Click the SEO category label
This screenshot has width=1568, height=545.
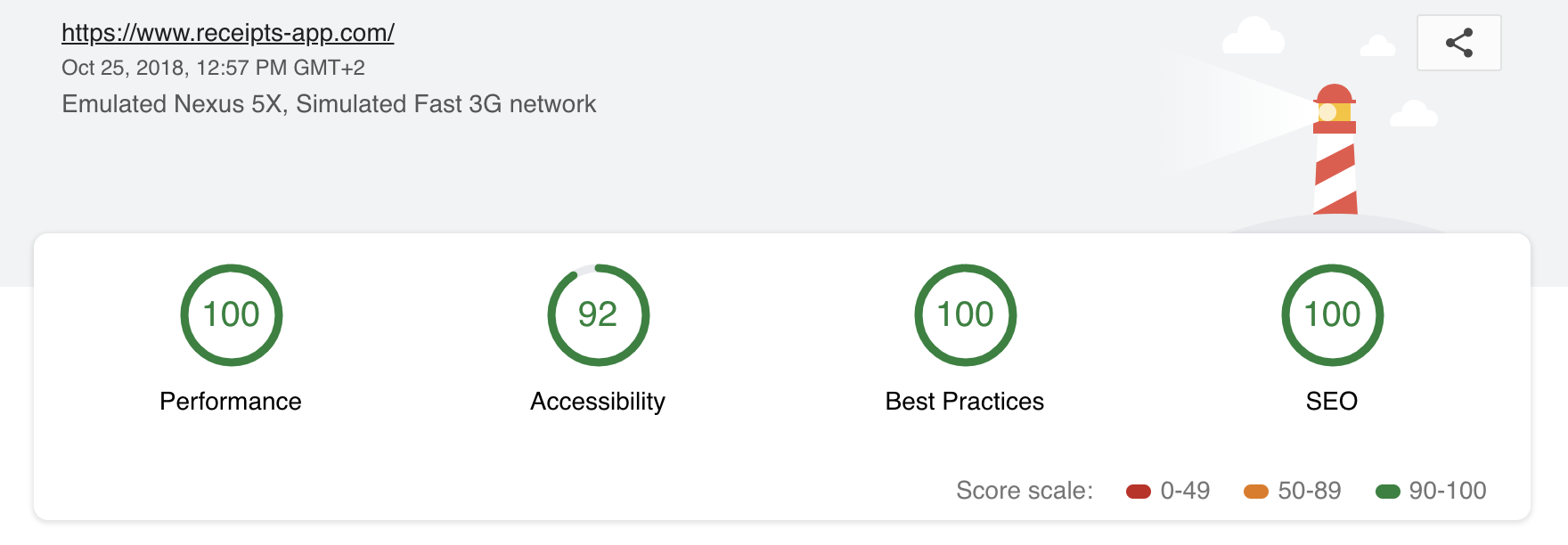[1331, 402]
